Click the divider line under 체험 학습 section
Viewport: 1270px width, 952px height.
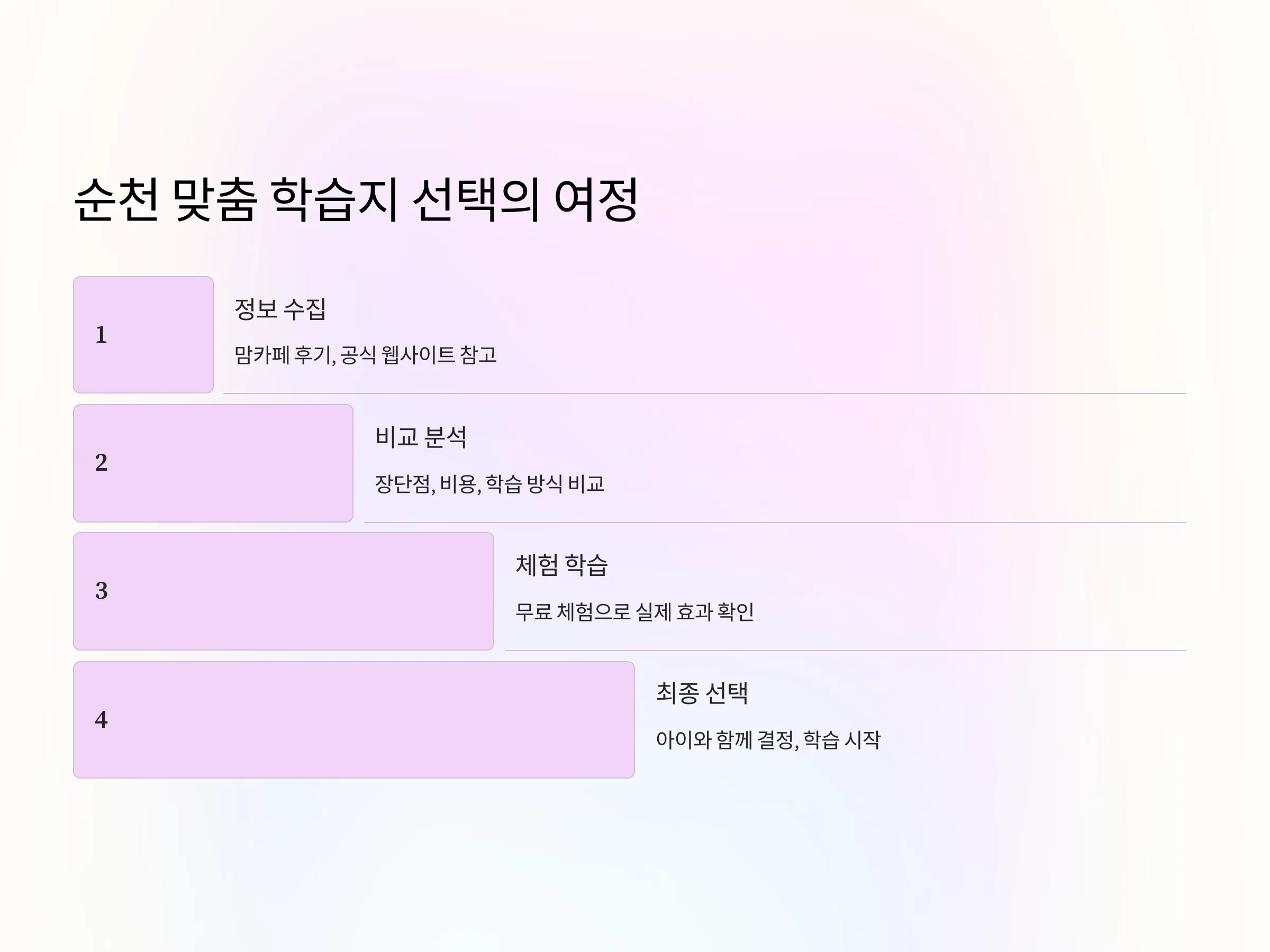(845, 650)
